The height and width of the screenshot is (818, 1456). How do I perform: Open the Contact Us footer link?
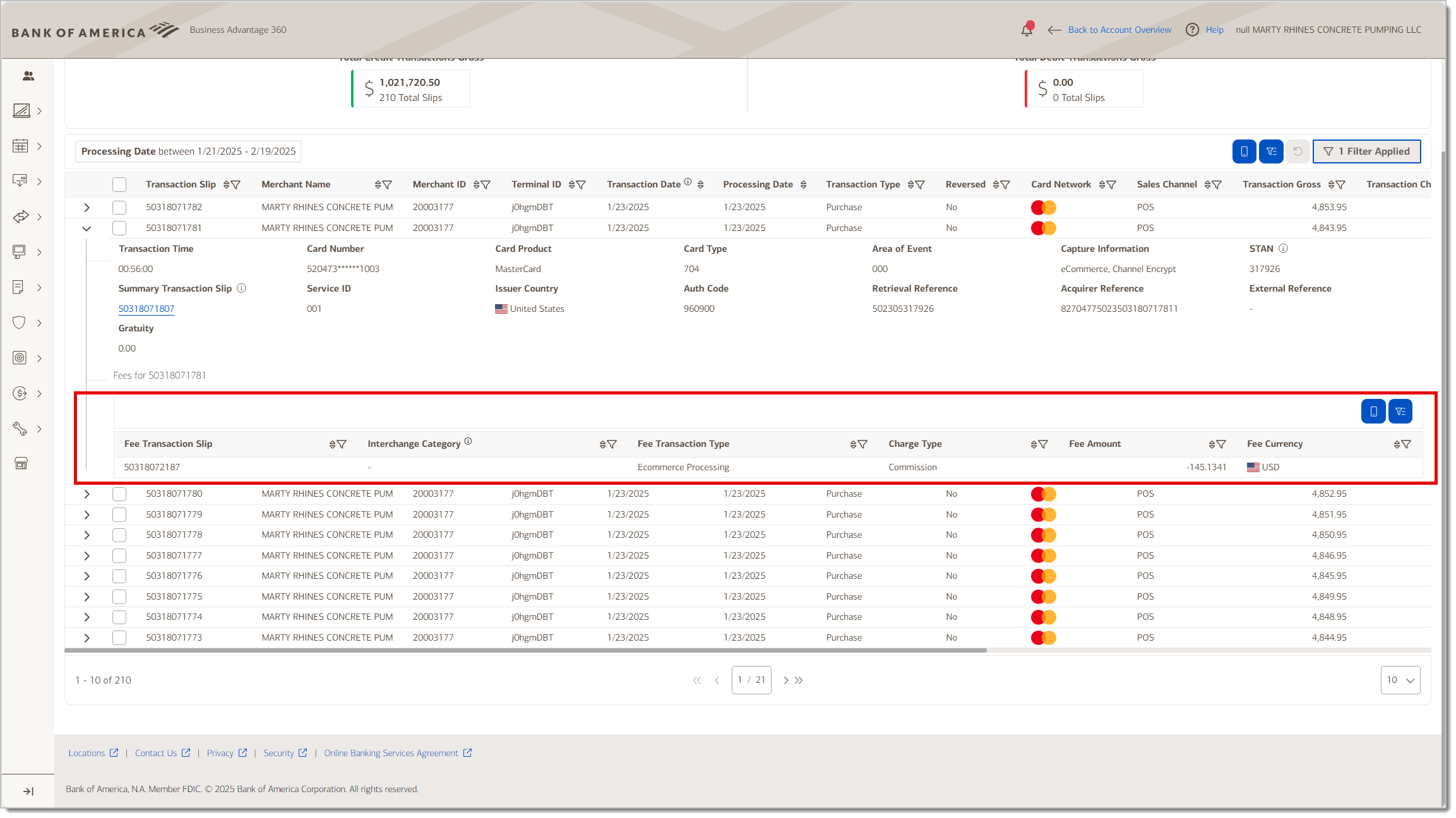pos(162,753)
